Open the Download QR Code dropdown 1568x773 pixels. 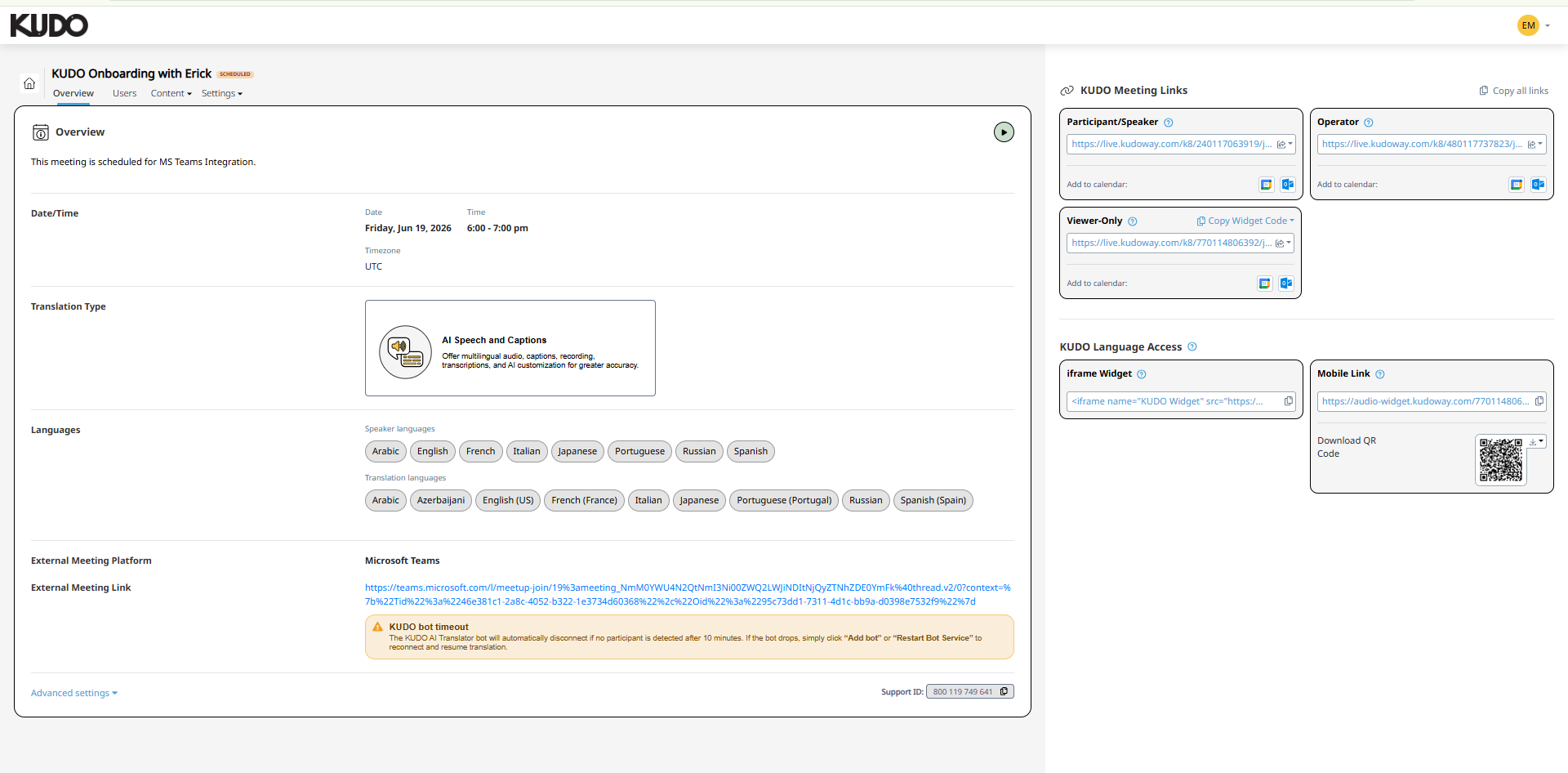(x=1537, y=441)
